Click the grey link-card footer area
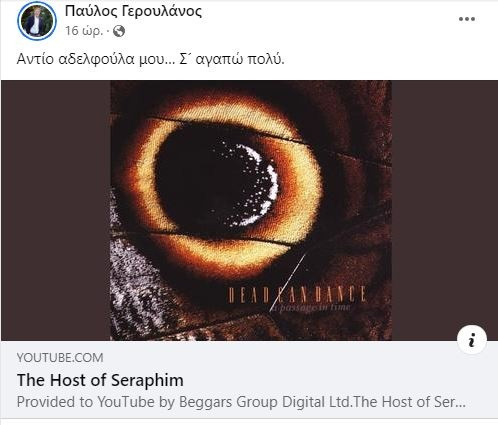This screenshot has height=425, width=498. (x=249, y=379)
